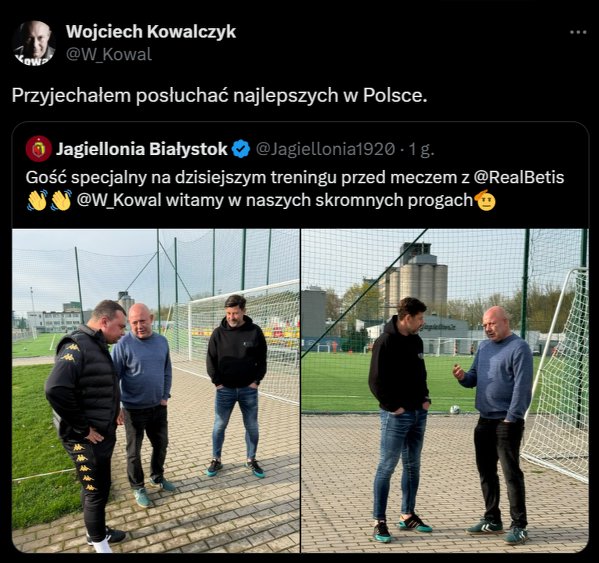This screenshot has width=599, height=563.
Task: Click the Jagiellonia Białystok account name
Action: coord(142,149)
